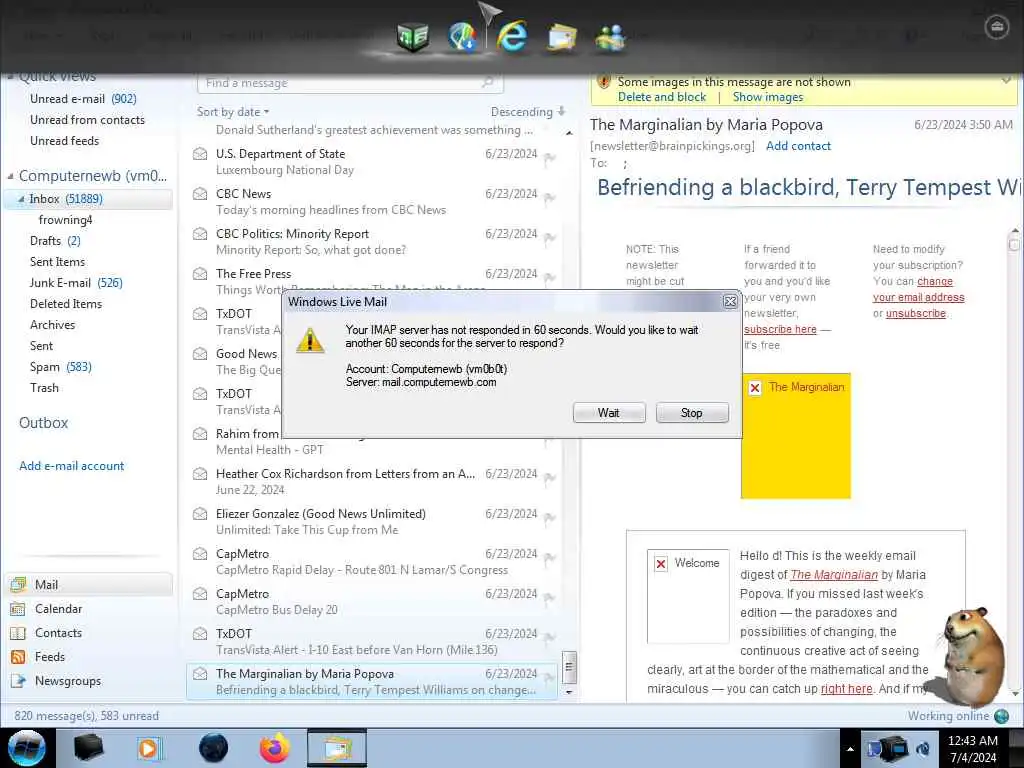Open the Junk E-mail folder
Viewport: 1024px width, 768px height.
[x=76, y=283]
